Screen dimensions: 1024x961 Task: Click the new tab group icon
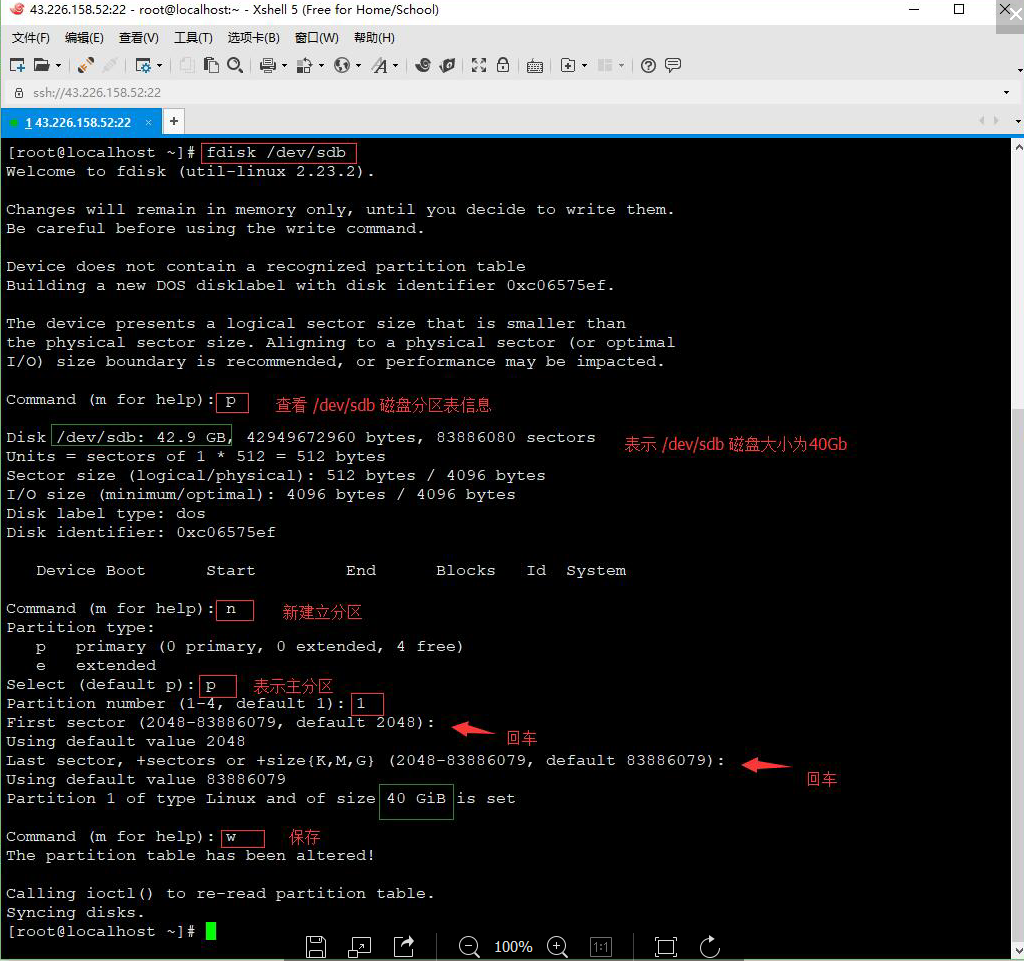coord(568,65)
